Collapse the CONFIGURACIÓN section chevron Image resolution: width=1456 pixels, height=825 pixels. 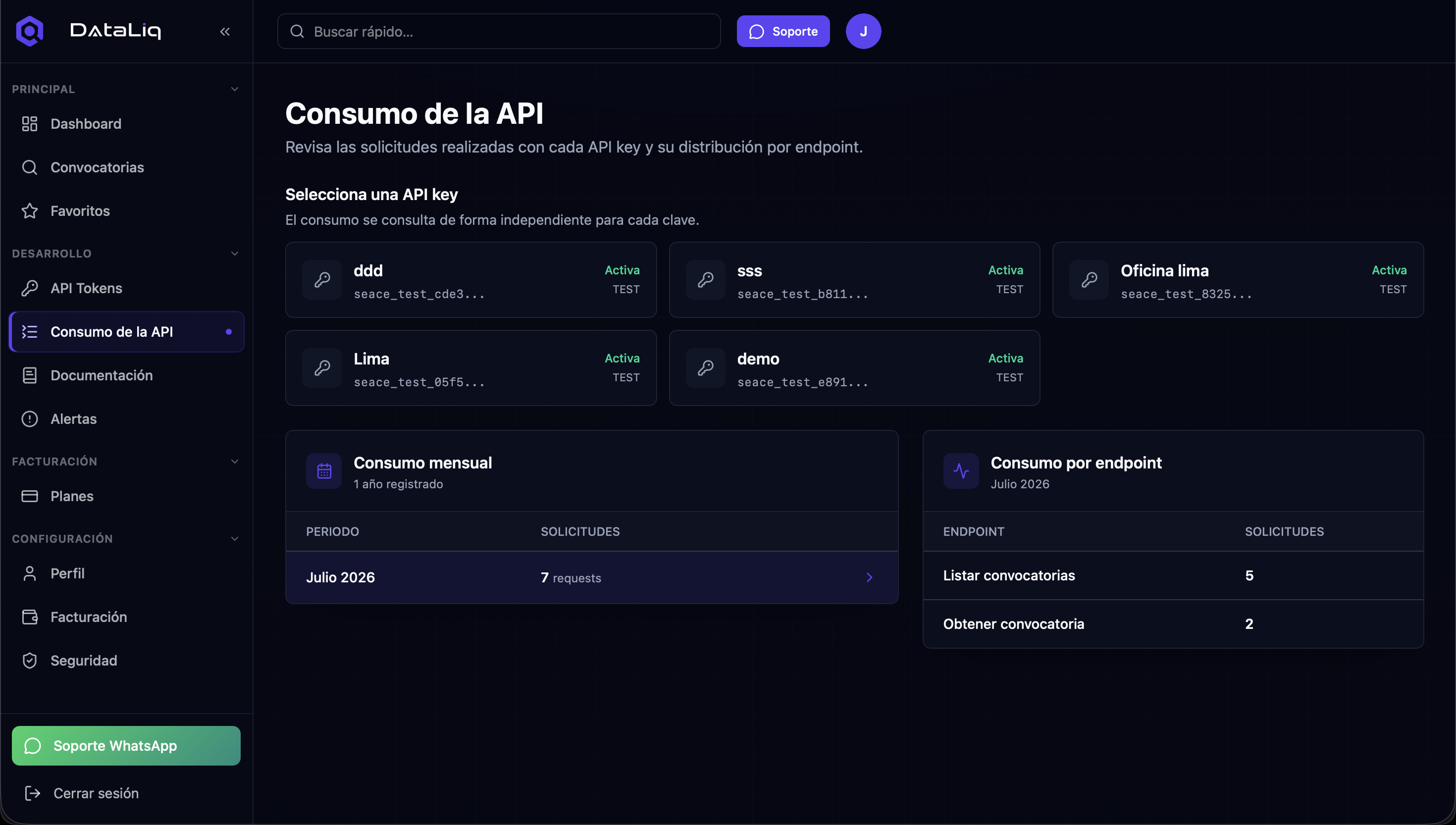(235, 538)
